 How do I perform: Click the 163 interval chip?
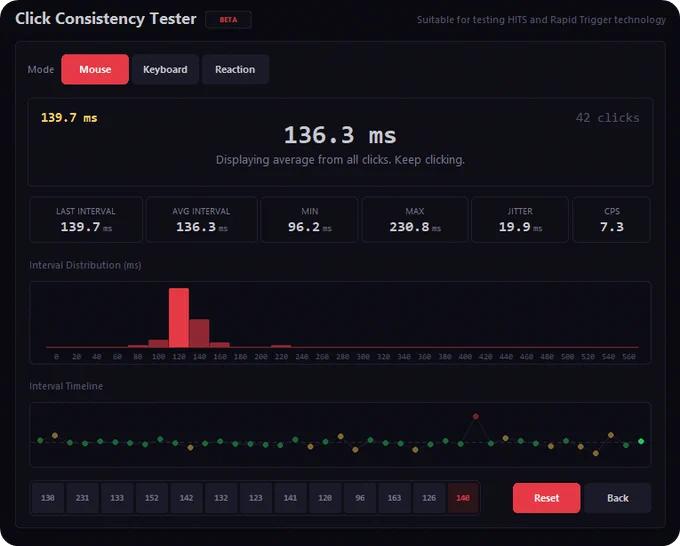pos(394,498)
